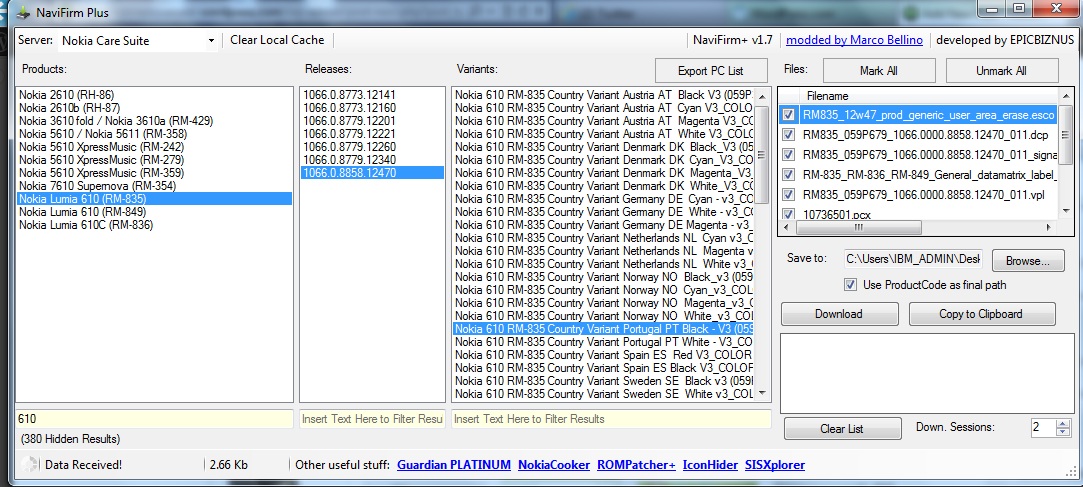Click the products filter field containing 610

pyautogui.click(x=155, y=419)
